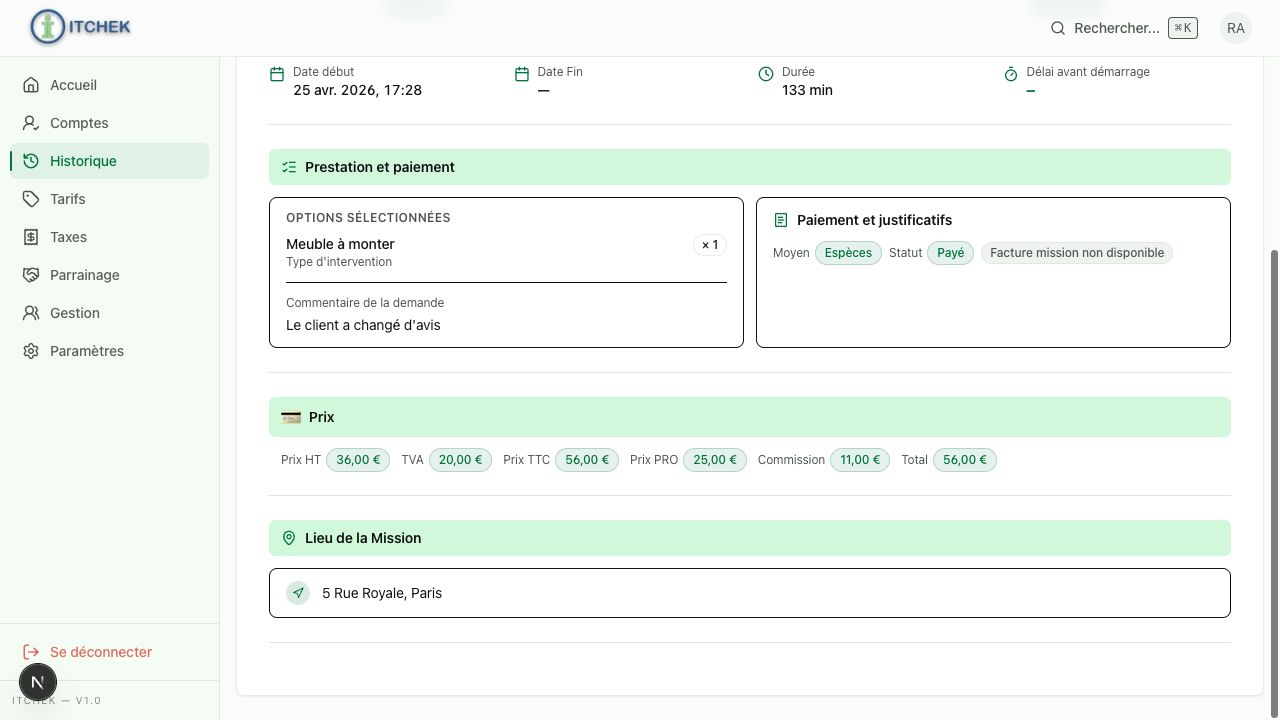The width and height of the screenshot is (1280, 720).
Task: Click the Lieu de la Mission pin icon
Action: 289,538
